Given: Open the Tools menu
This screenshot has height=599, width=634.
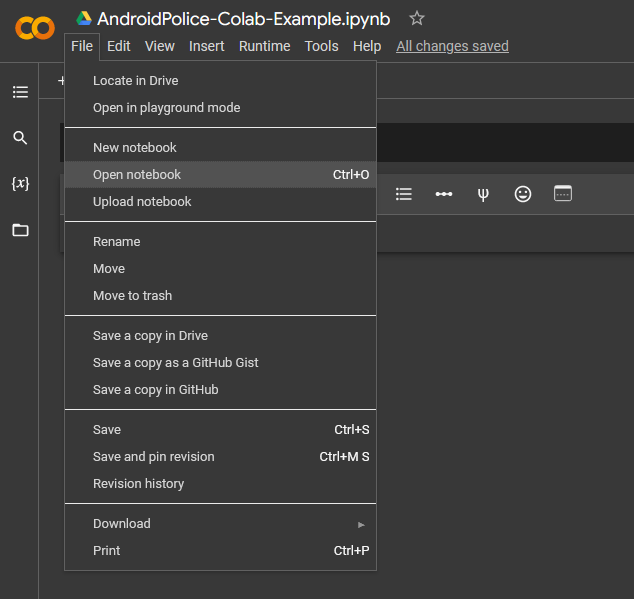Looking at the screenshot, I should 321,46.
